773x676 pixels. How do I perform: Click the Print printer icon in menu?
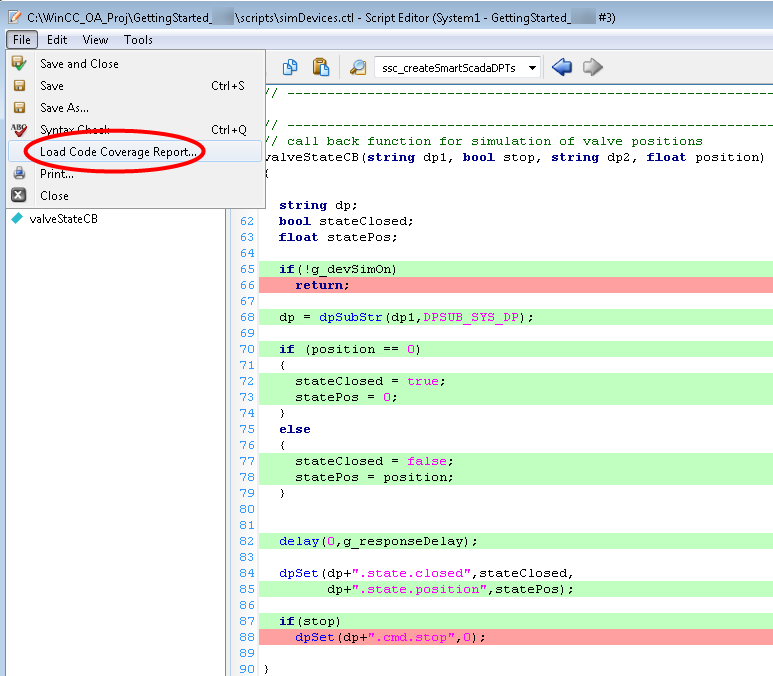pyautogui.click(x=19, y=174)
